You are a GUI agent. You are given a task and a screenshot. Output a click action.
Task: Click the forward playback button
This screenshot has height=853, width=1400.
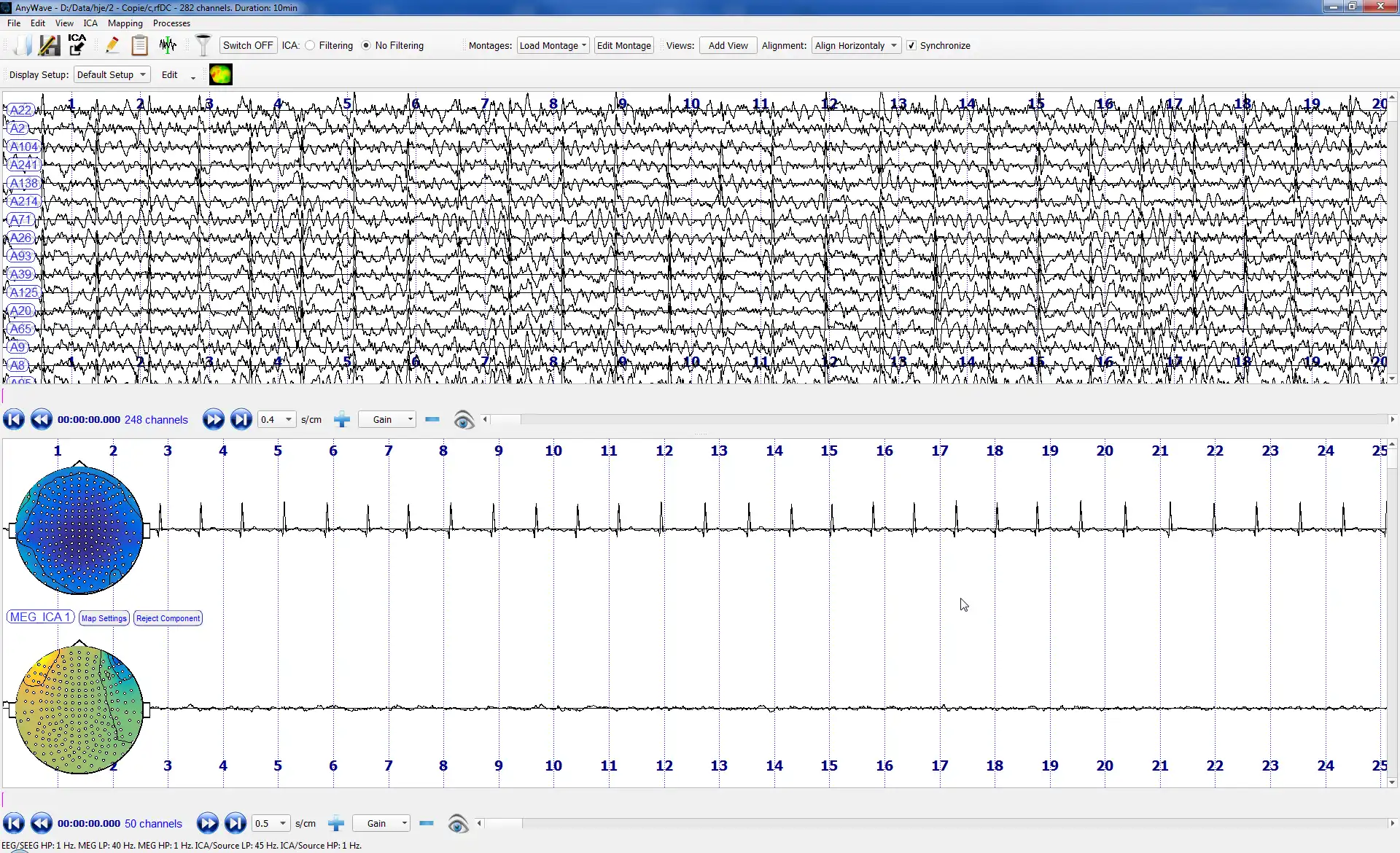tap(212, 419)
